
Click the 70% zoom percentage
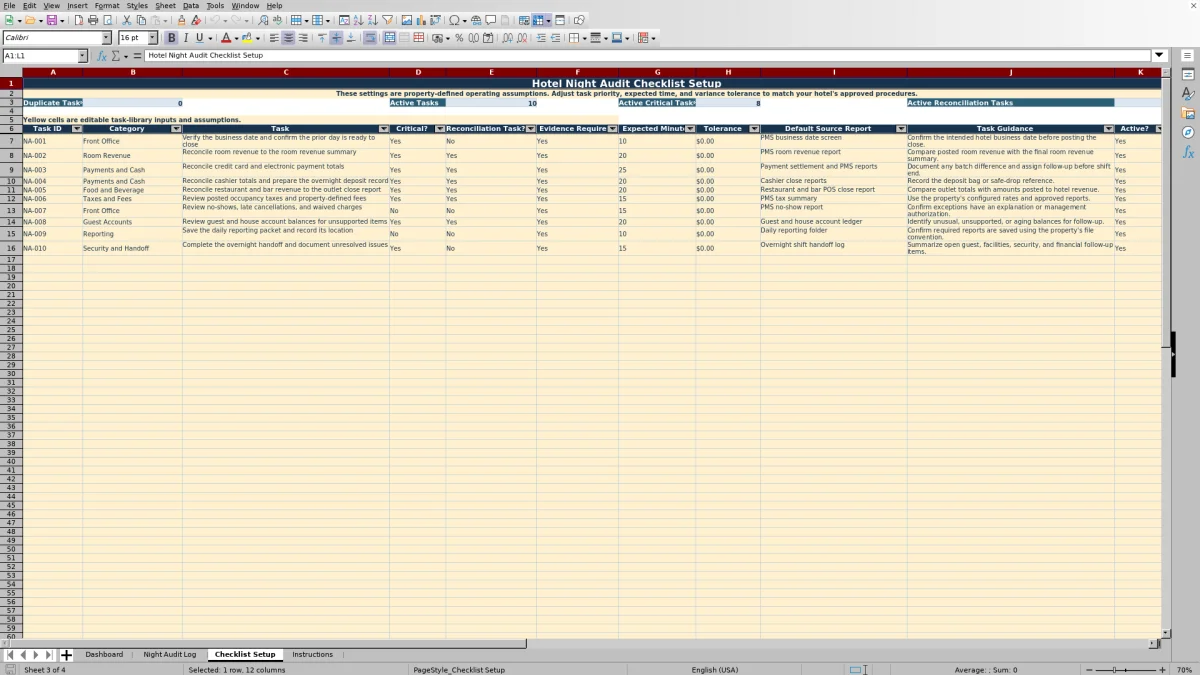1183,670
